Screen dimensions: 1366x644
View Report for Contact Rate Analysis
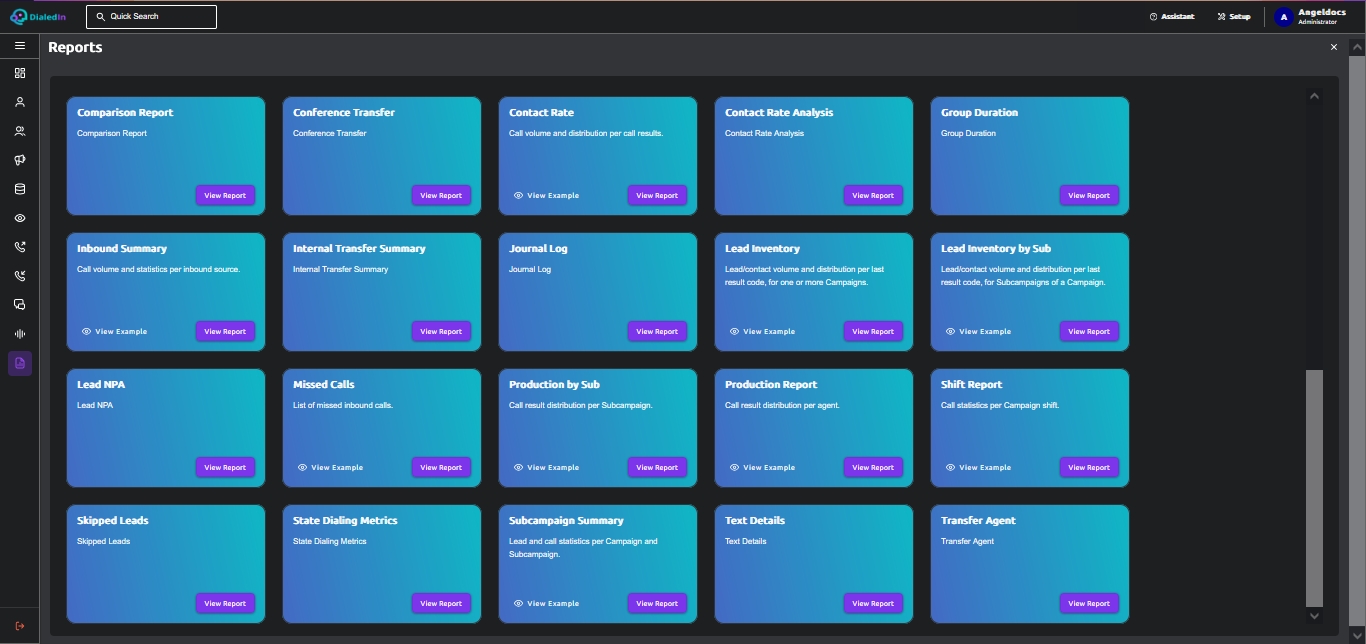pos(873,196)
